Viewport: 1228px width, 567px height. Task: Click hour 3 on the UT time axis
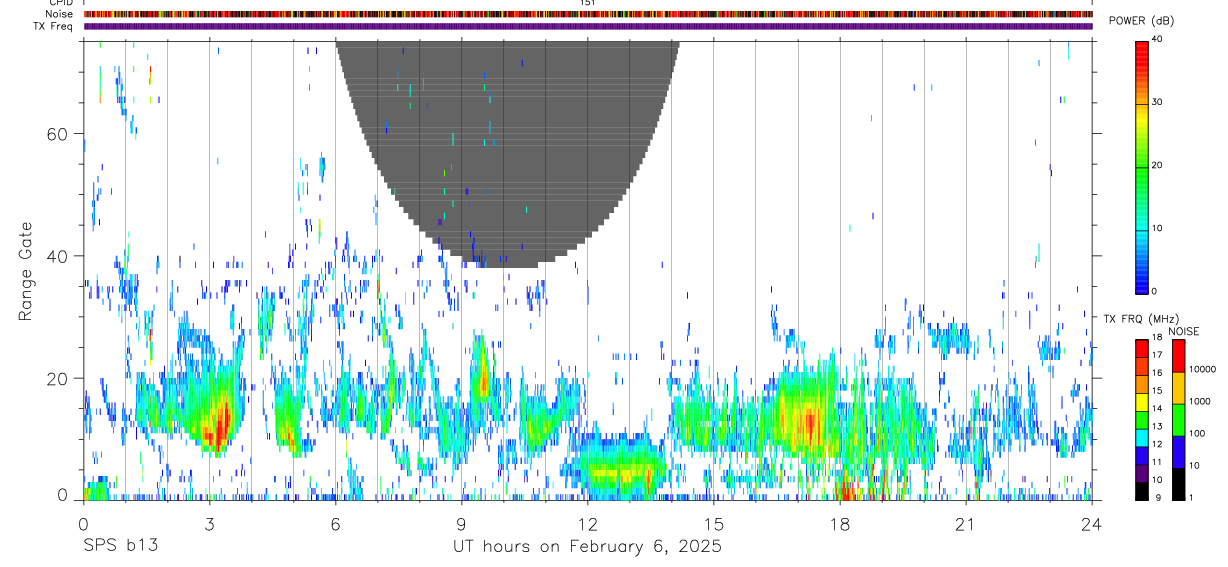click(x=209, y=523)
